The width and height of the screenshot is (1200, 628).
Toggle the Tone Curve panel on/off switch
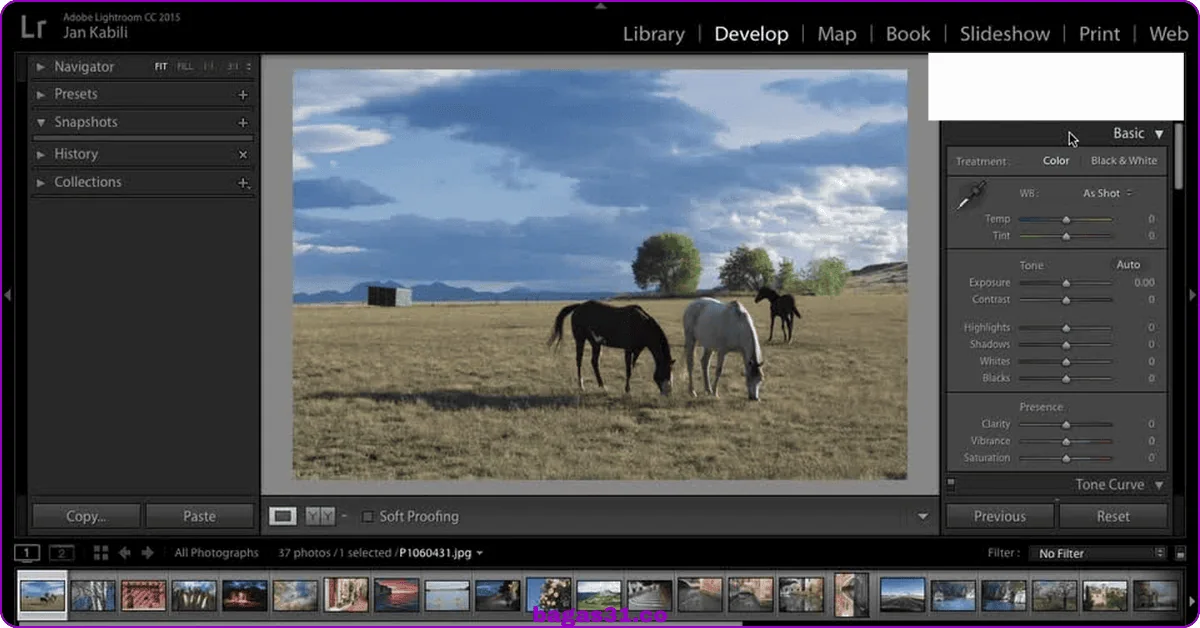[x=951, y=485]
